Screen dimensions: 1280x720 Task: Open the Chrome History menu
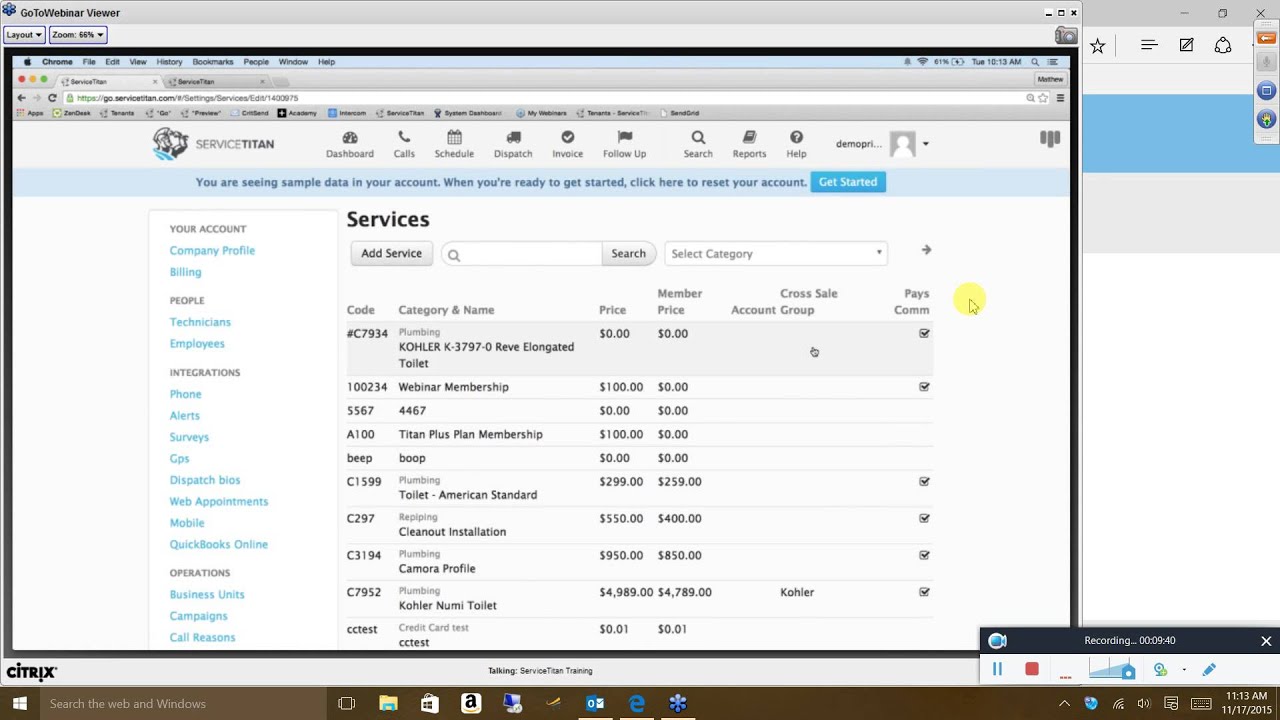click(x=169, y=62)
